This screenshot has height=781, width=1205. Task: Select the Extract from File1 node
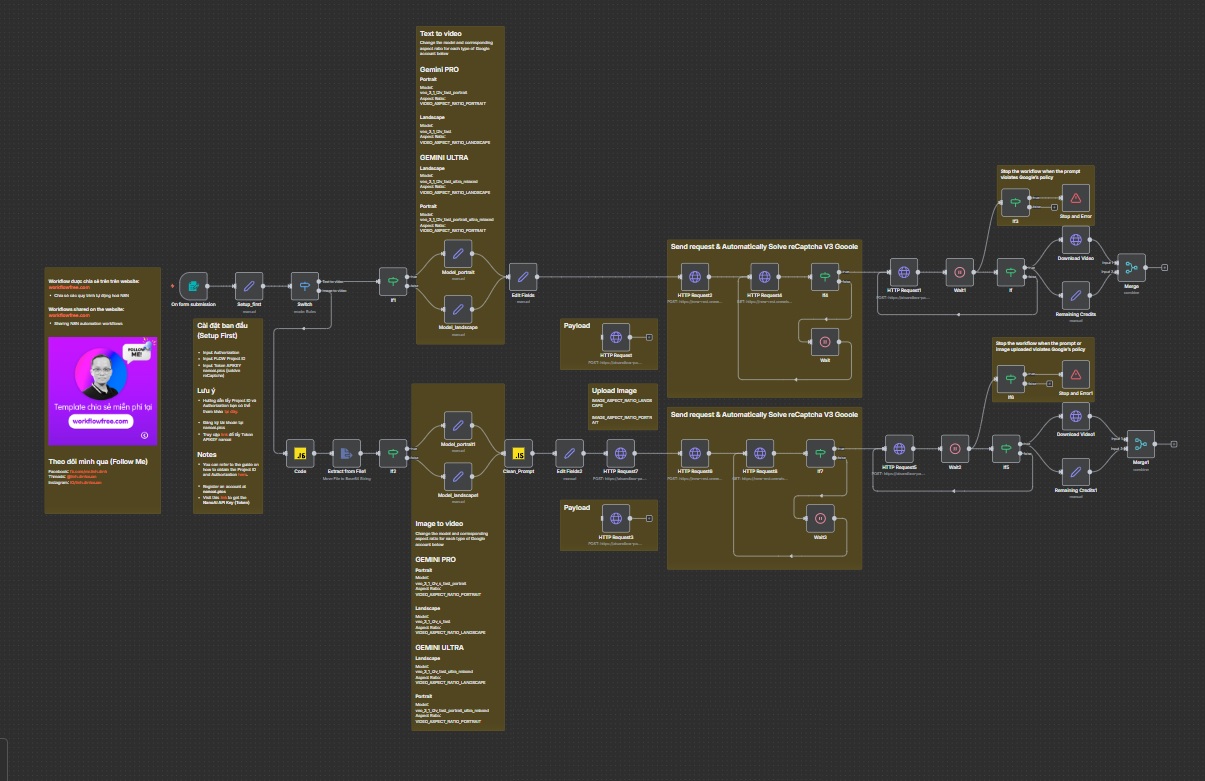[x=346, y=454]
